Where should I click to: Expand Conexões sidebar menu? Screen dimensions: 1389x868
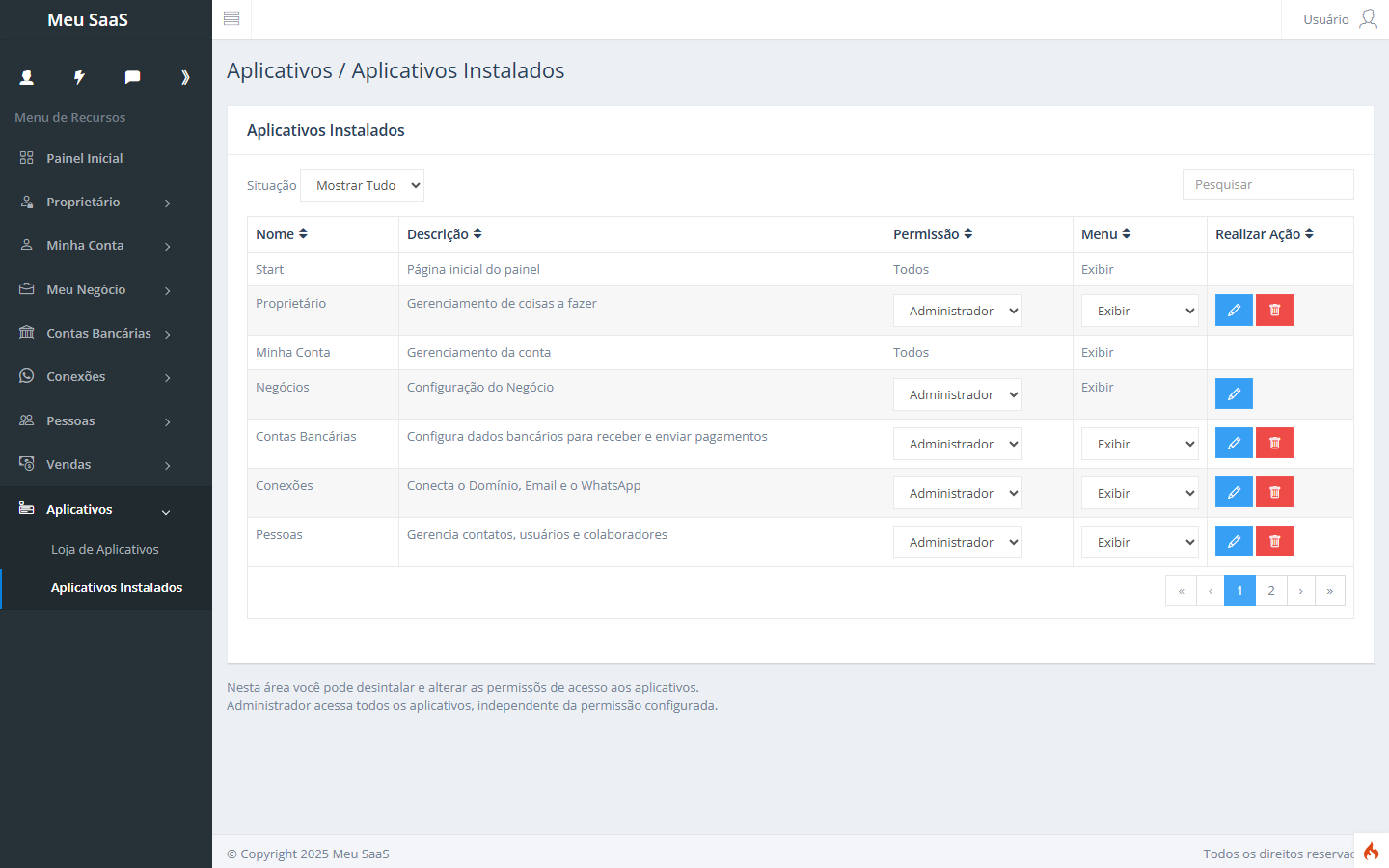pyautogui.click(x=106, y=376)
